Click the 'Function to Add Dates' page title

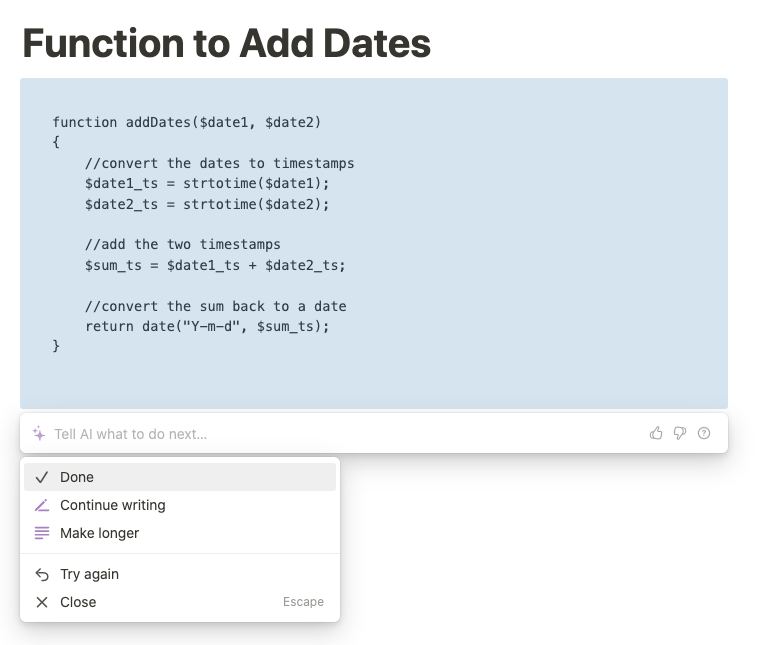click(x=227, y=44)
